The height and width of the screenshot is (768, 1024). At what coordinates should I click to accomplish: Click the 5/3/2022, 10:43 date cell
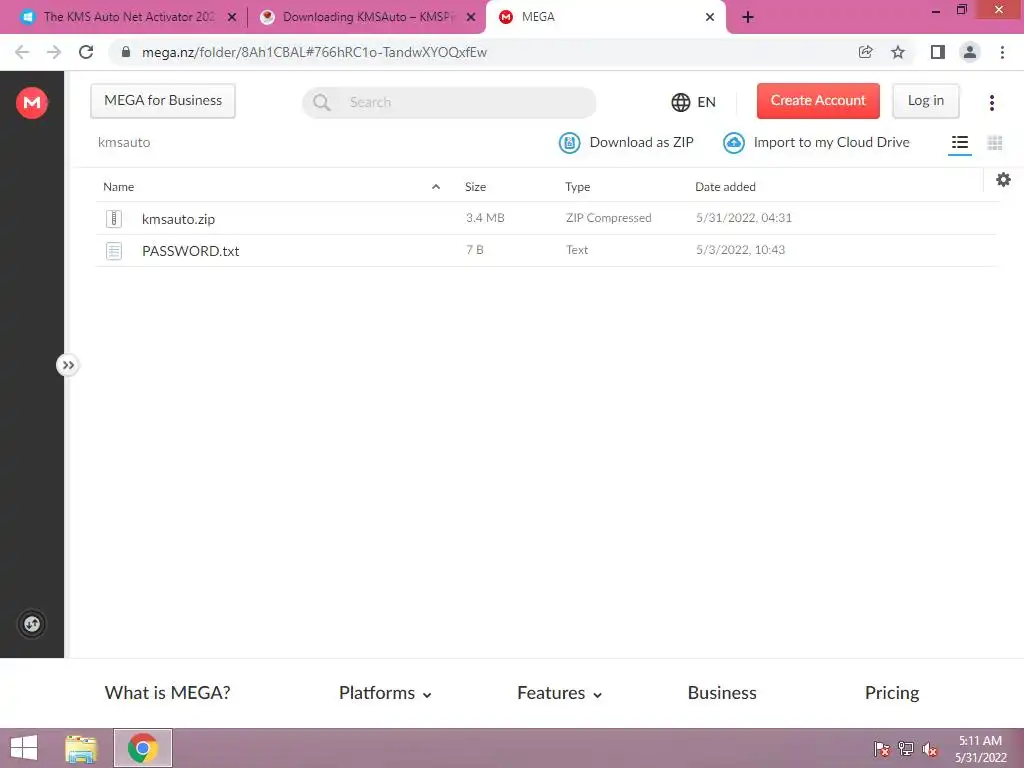[x=741, y=250]
